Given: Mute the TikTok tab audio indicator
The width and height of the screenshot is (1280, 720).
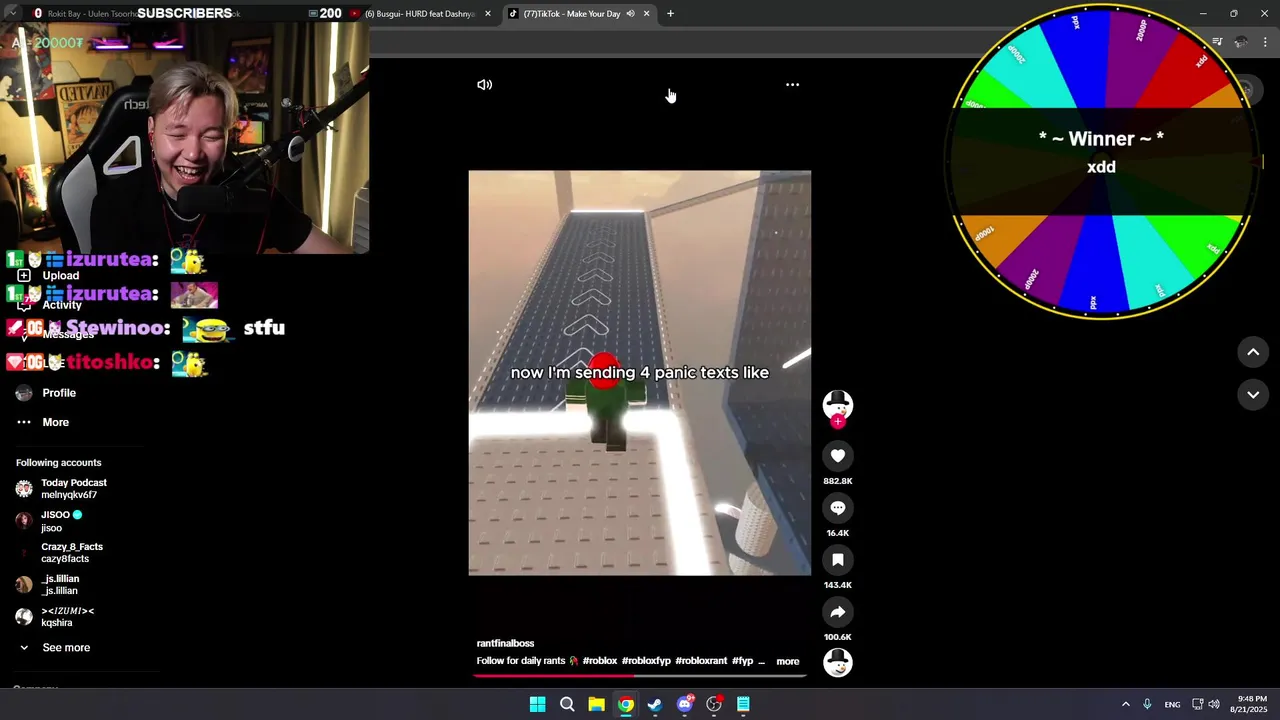Looking at the screenshot, I should [x=630, y=14].
